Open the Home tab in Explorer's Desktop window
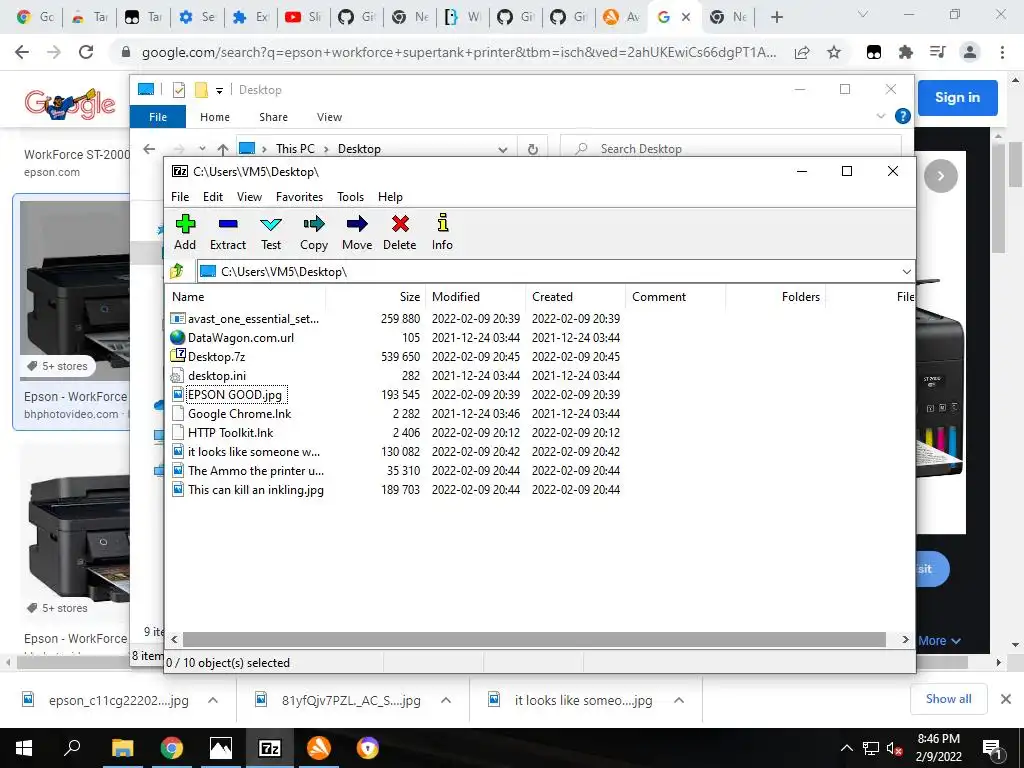1024x768 pixels. pyautogui.click(x=215, y=117)
